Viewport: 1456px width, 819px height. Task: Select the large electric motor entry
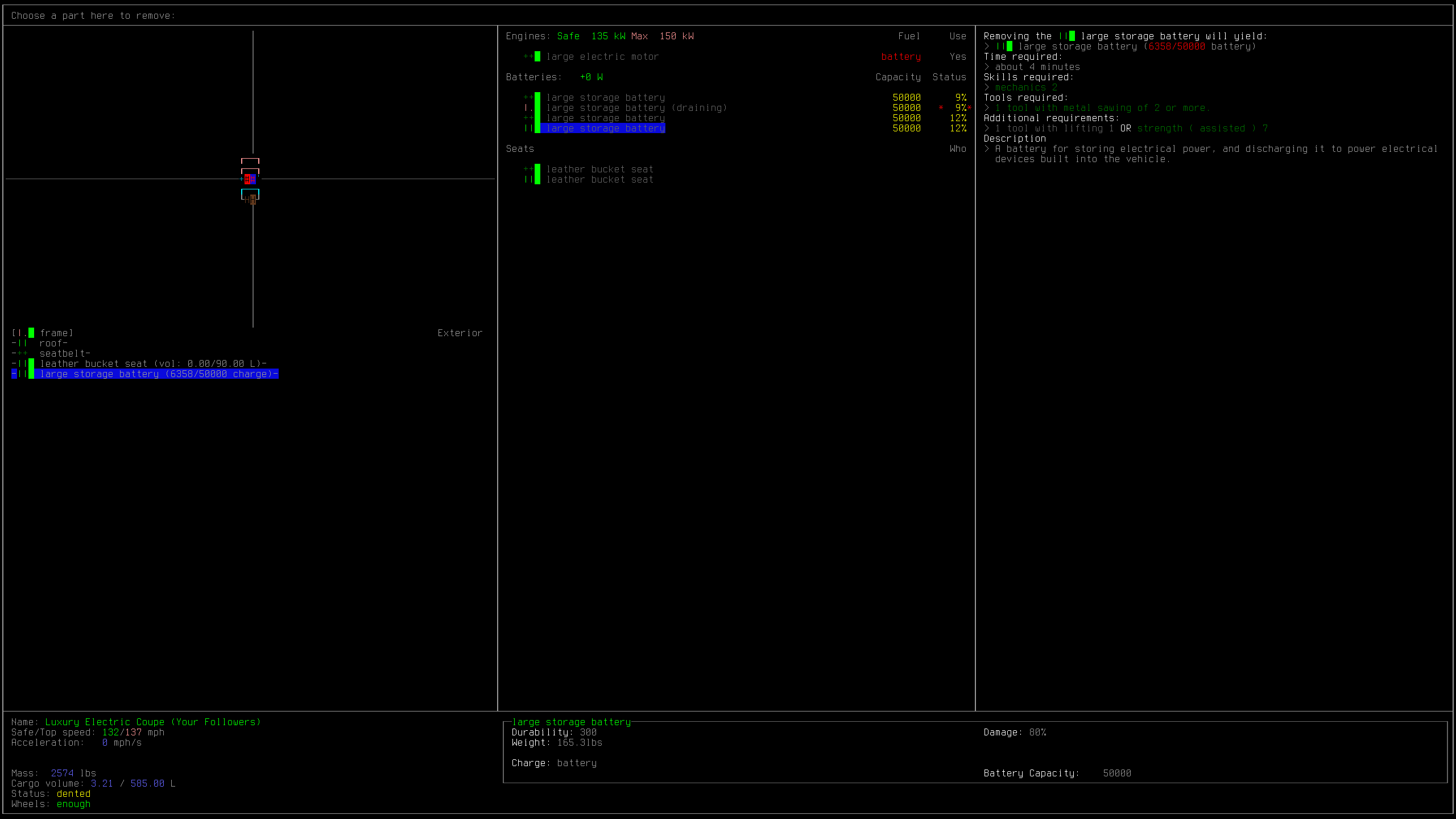coord(602,56)
